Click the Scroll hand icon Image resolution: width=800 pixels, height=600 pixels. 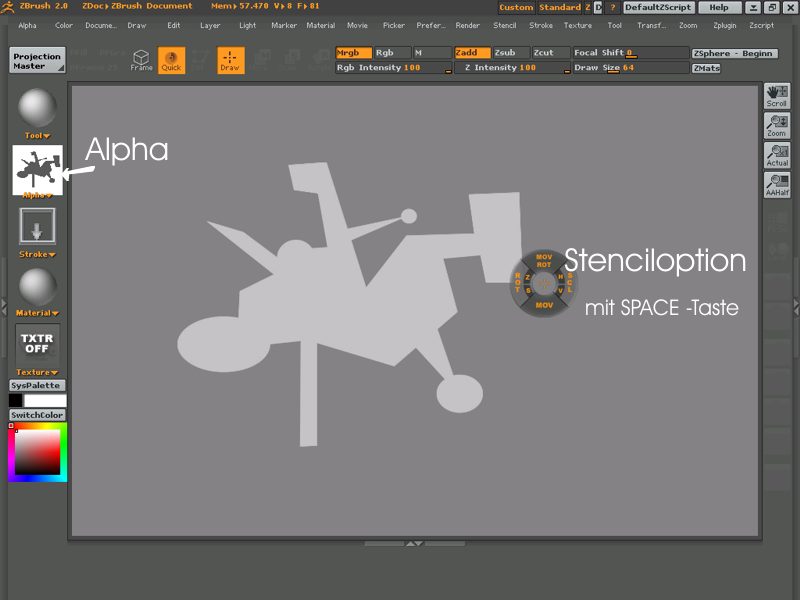pyautogui.click(x=777, y=95)
